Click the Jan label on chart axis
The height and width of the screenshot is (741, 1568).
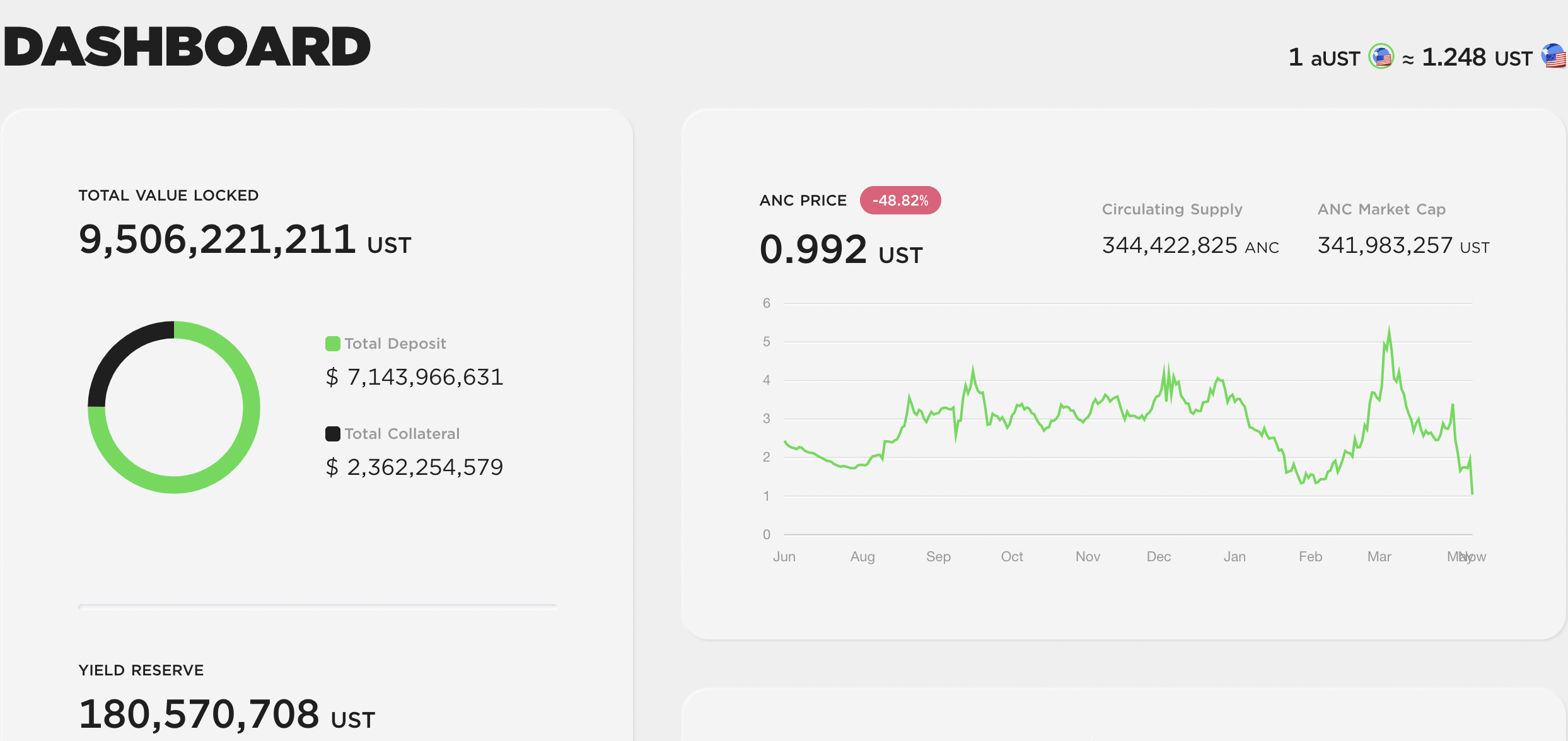(1234, 556)
